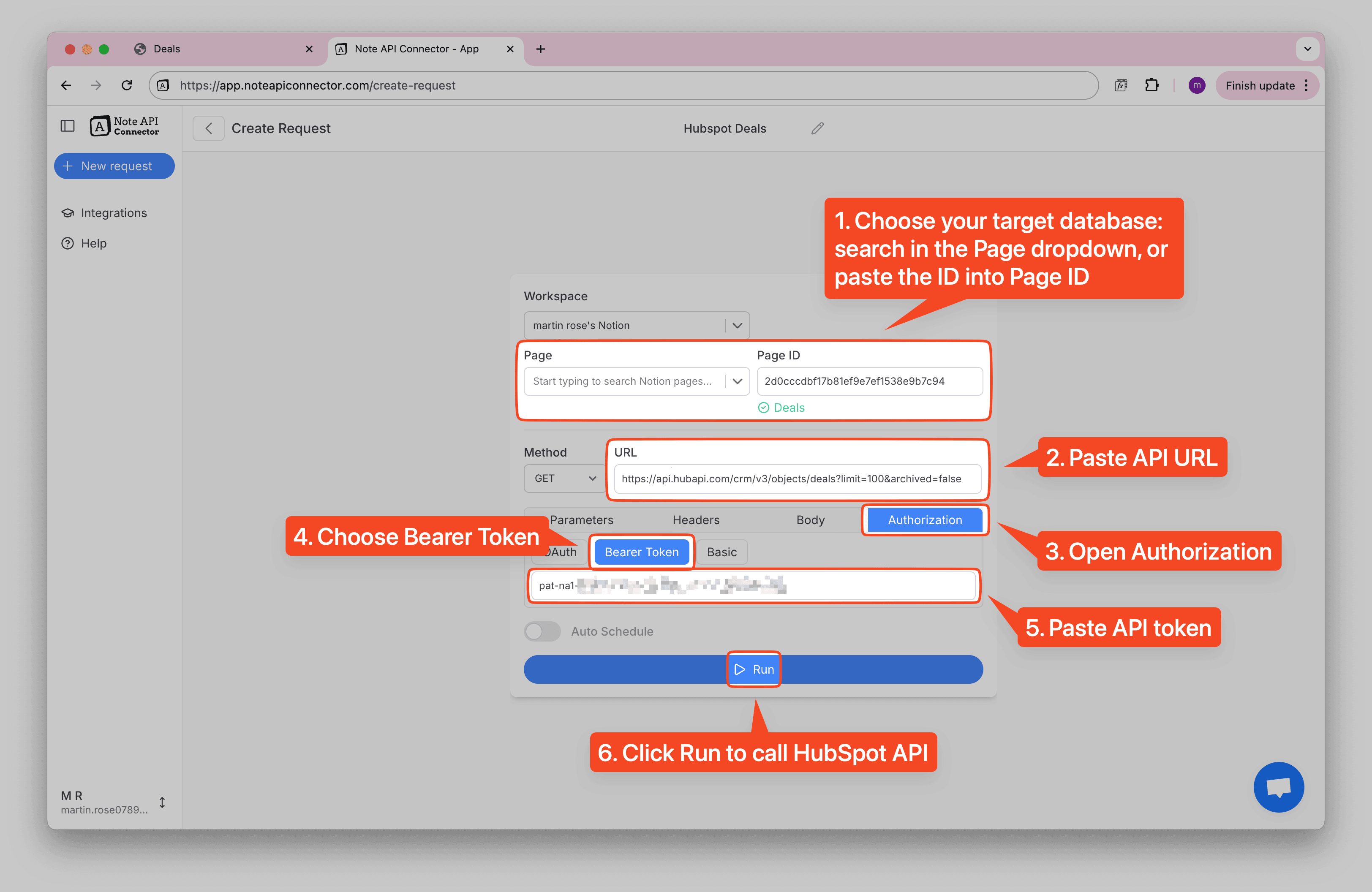The height and width of the screenshot is (892, 1372).
Task: Click the Run button
Action: coord(754,669)
